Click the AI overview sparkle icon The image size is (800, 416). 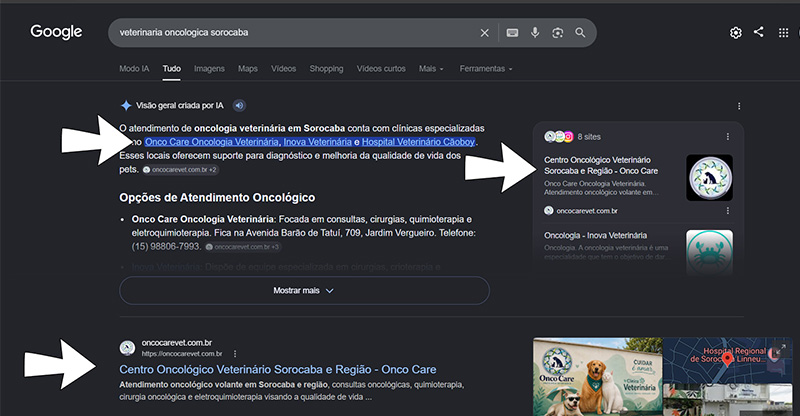[126, 106]
